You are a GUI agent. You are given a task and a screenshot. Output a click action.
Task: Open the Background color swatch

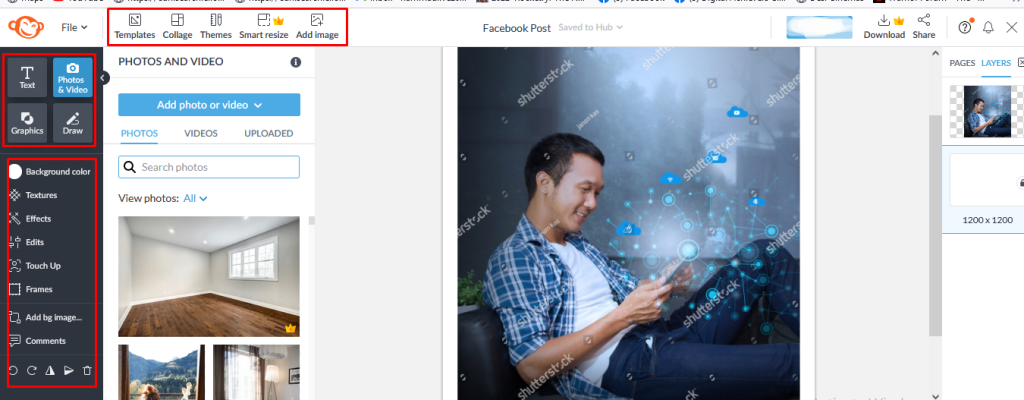pos(15,172)
